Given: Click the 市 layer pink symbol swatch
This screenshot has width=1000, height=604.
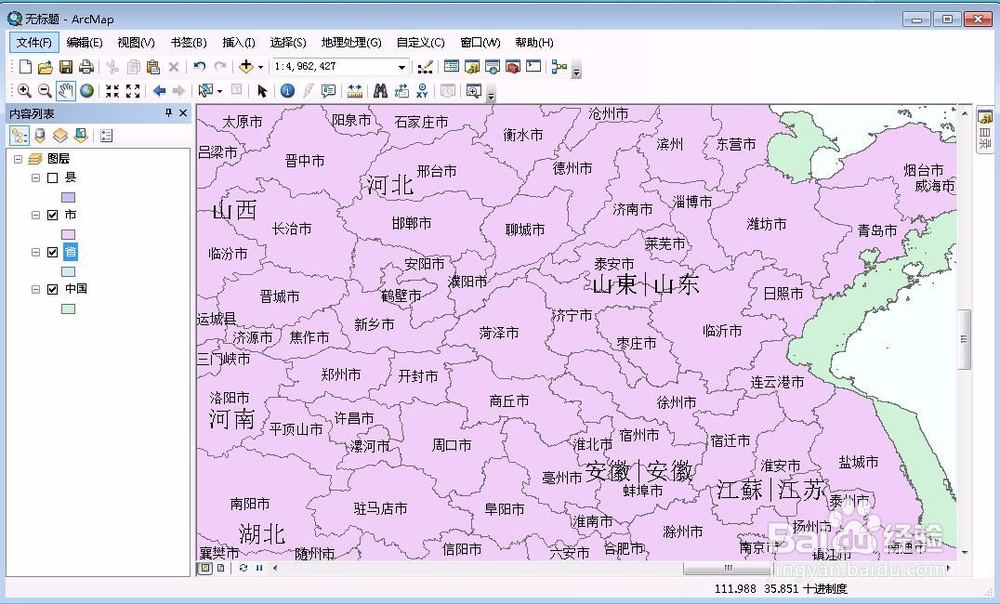Looking at the screenshot, I should point(68,234).
